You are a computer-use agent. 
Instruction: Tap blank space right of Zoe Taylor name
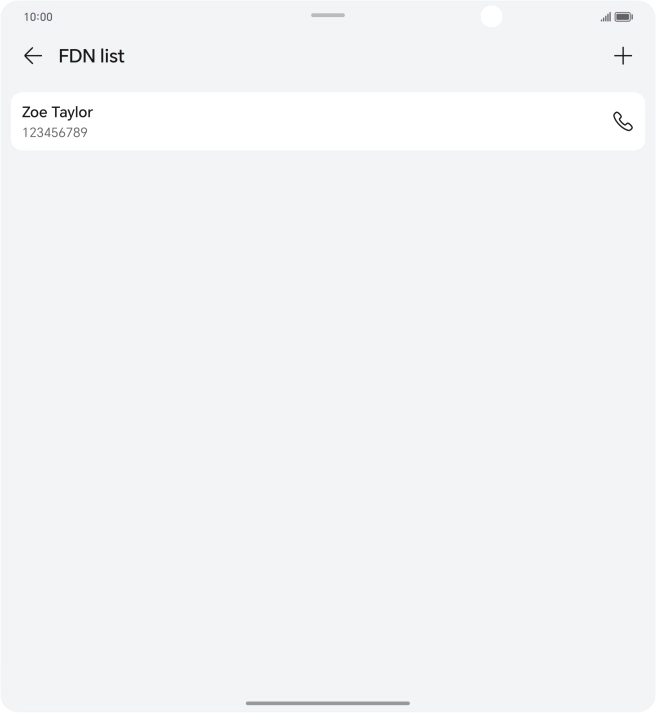[x=350, y=112]
